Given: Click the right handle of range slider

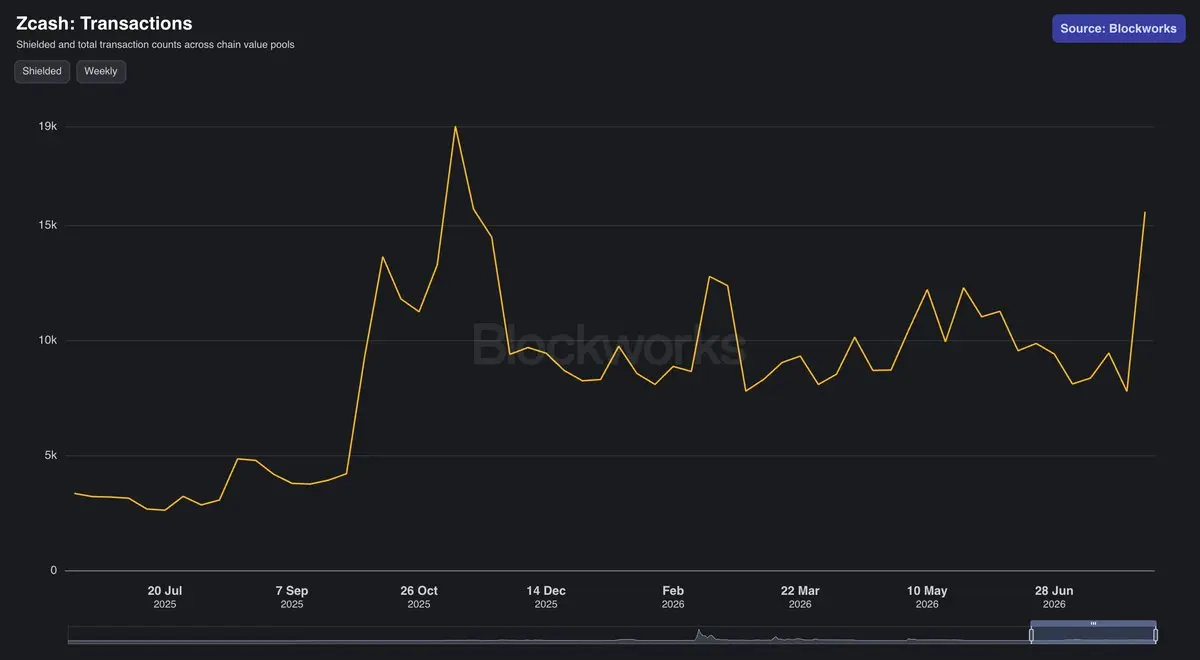Looking at the screenshot, I should [x=1155, y=635].
